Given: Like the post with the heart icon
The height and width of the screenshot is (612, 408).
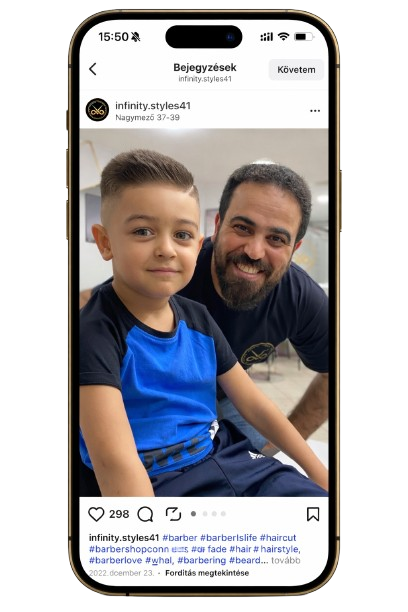Looking at the screenshot, I should click(x=96, y=514).
